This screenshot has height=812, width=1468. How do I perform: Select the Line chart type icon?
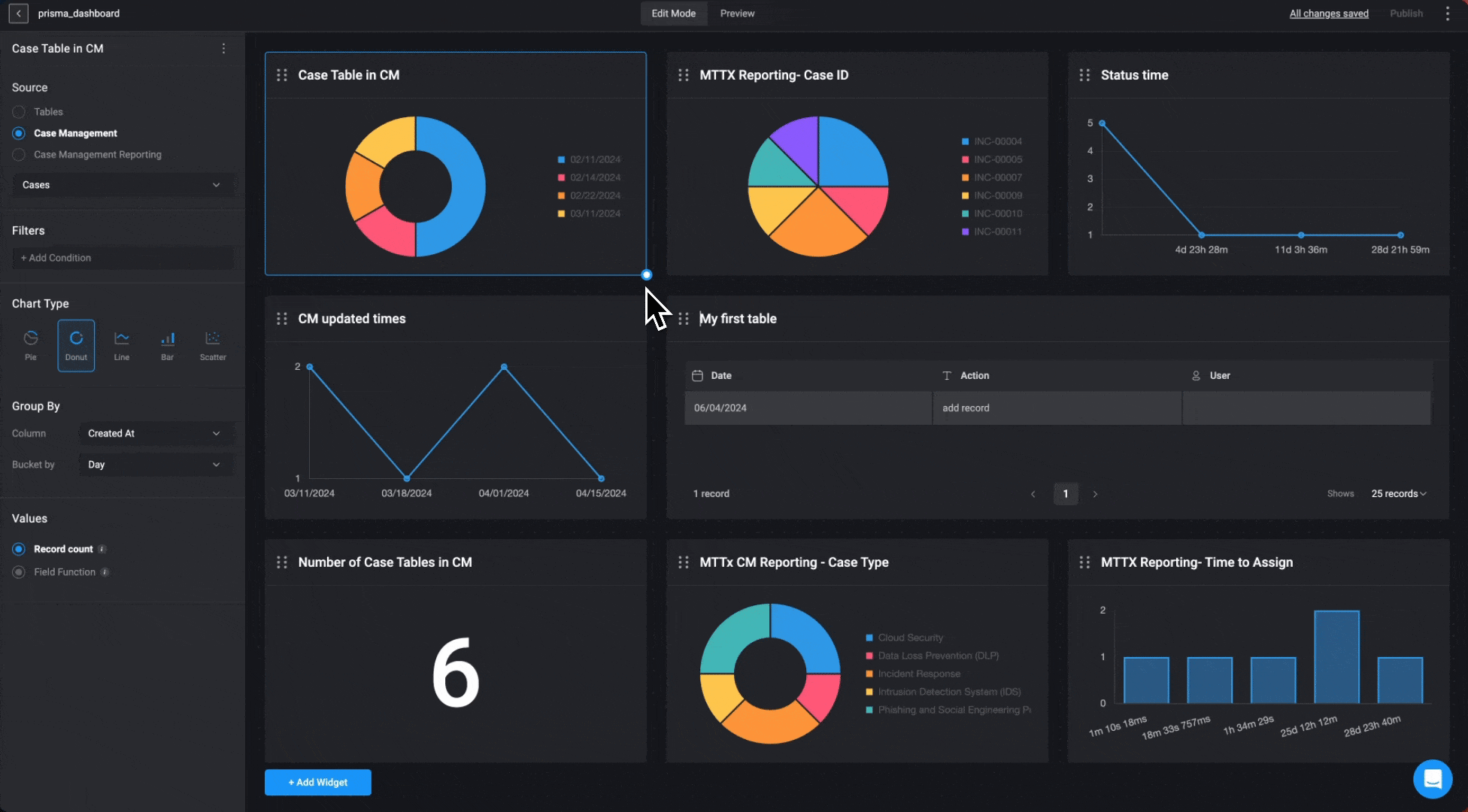coord(122,345)
